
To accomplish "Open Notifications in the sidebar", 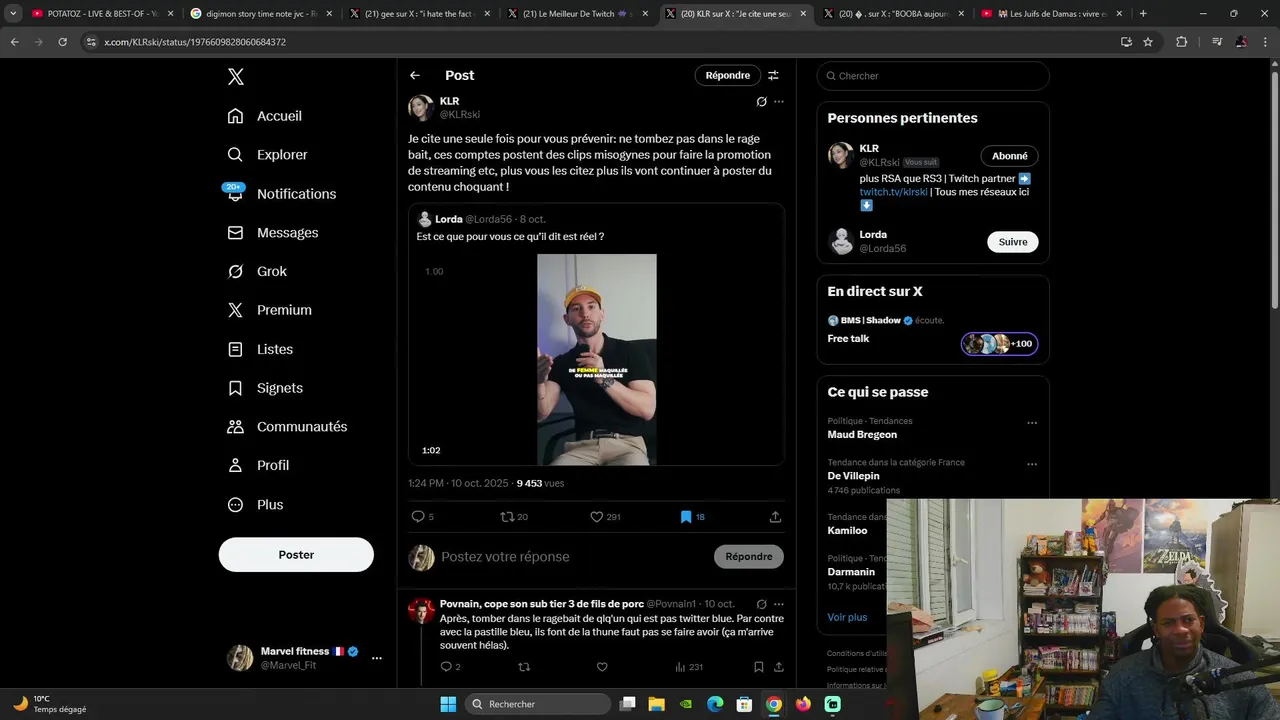I will tap(282, 194).
